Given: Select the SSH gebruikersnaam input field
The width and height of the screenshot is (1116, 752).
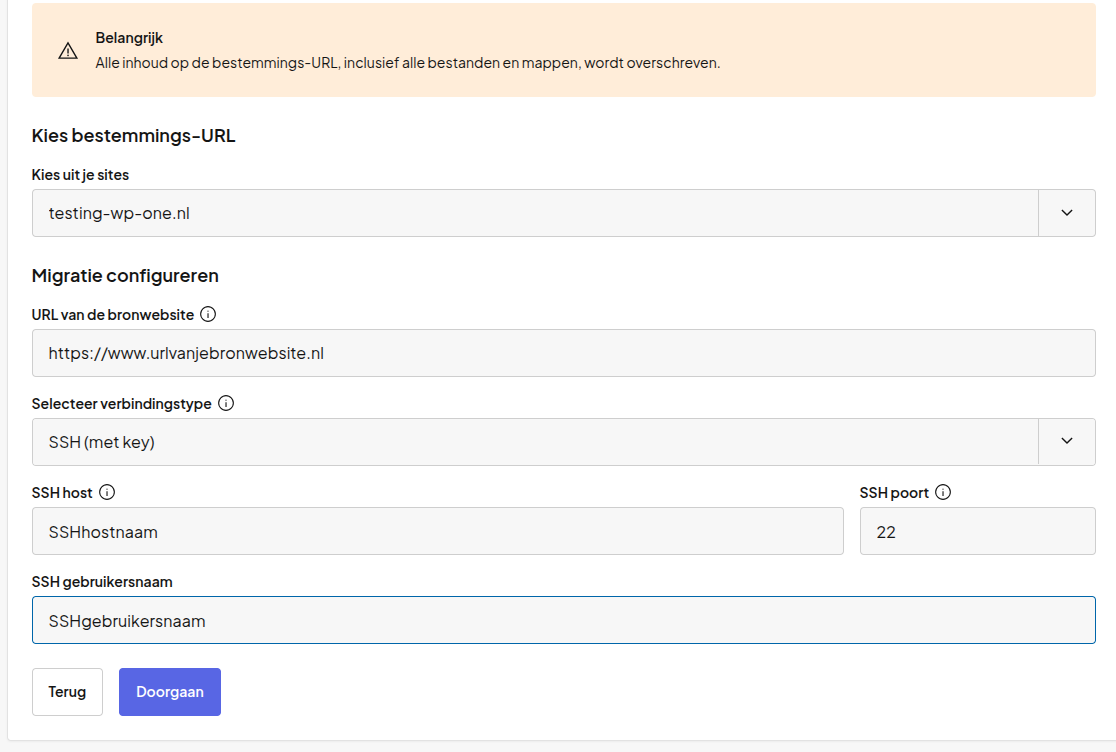Looking at the screenshot, I should (564, 620).
